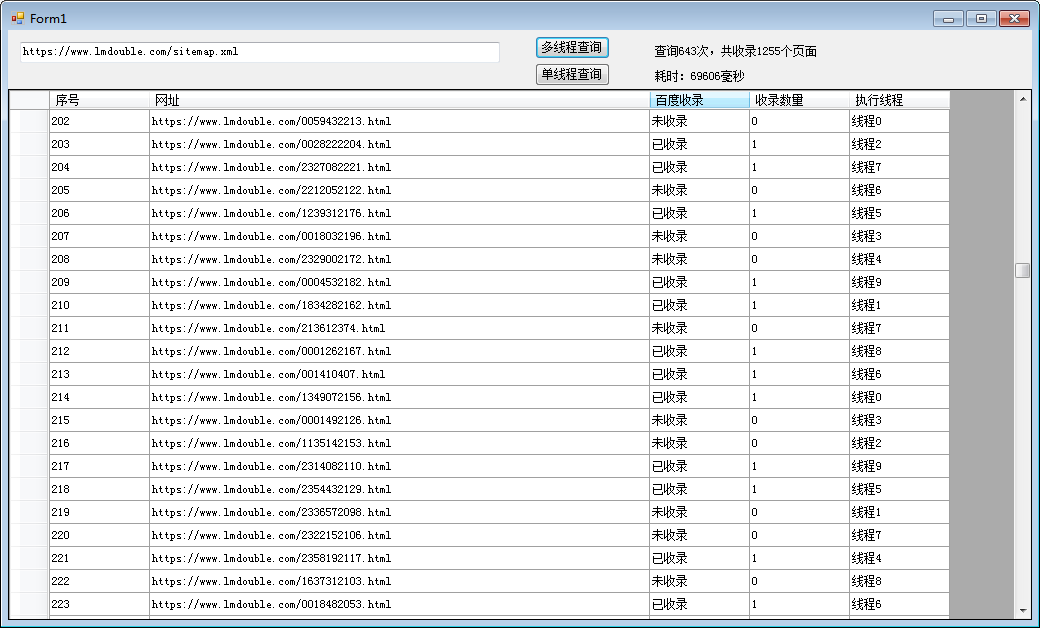Click 收录数量 value in row 207
The width and height of the screenshot is (1040, 628).
pos(799,236)
